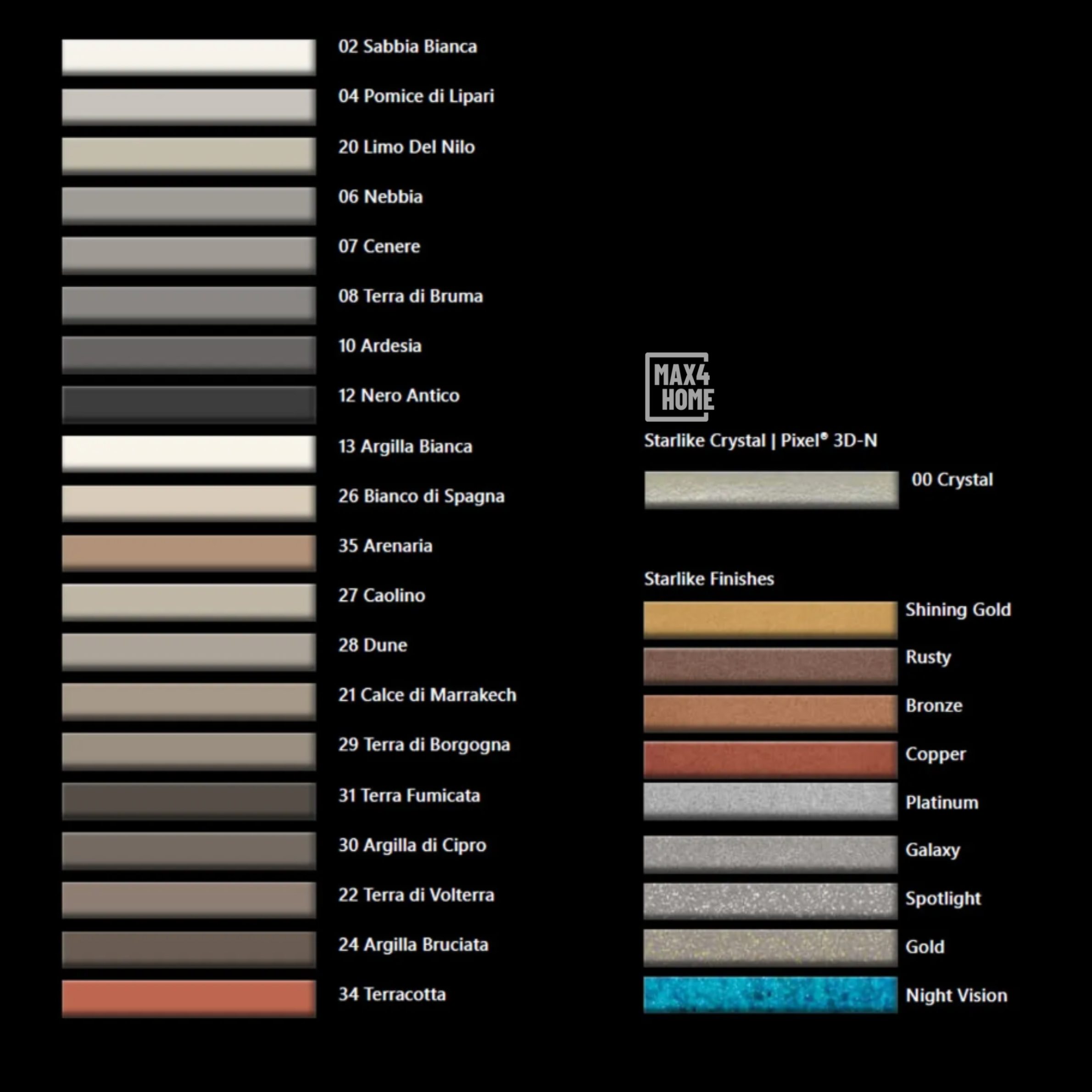Click the 'Galaxy' label
1092x1092 pixels.
coord(933,851)
